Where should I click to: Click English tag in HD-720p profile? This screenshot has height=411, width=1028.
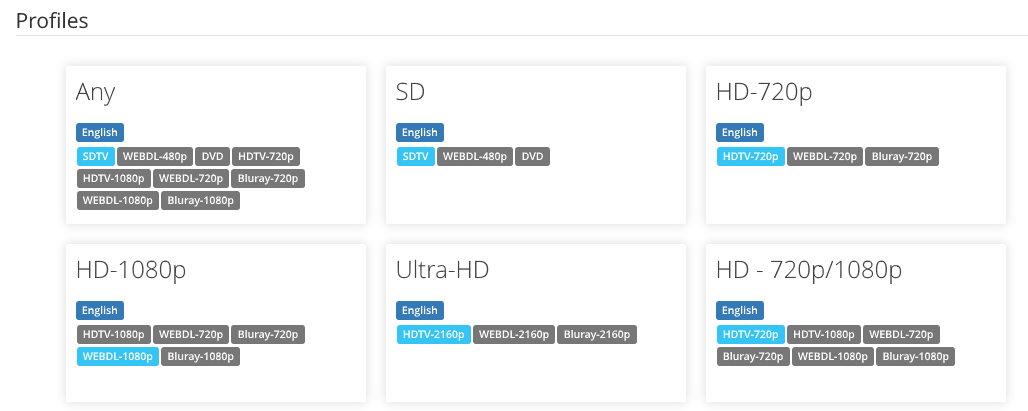tap(740, 132)
